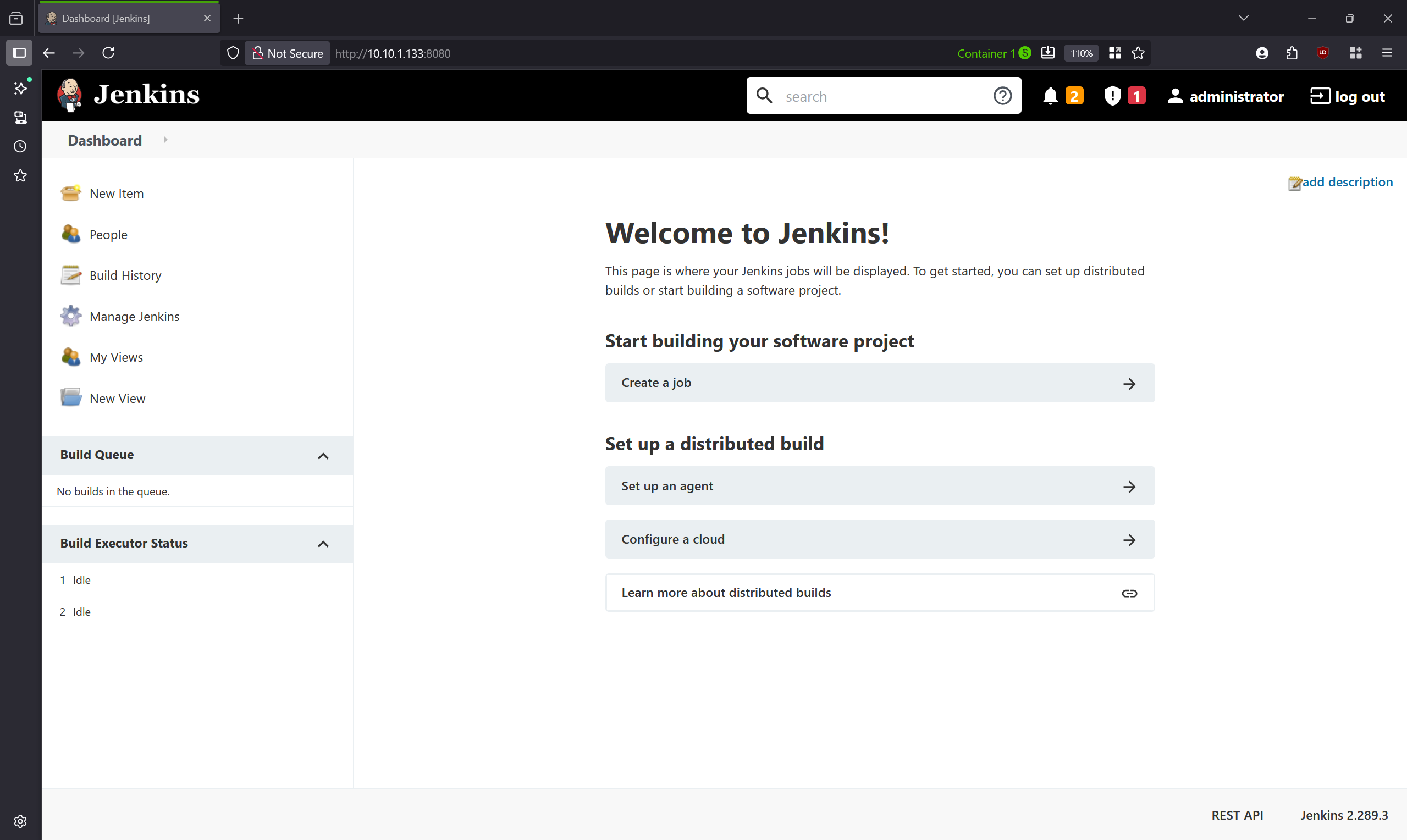
Task: Click the Jenkins butler logo
Action: [x=70, y=95]
